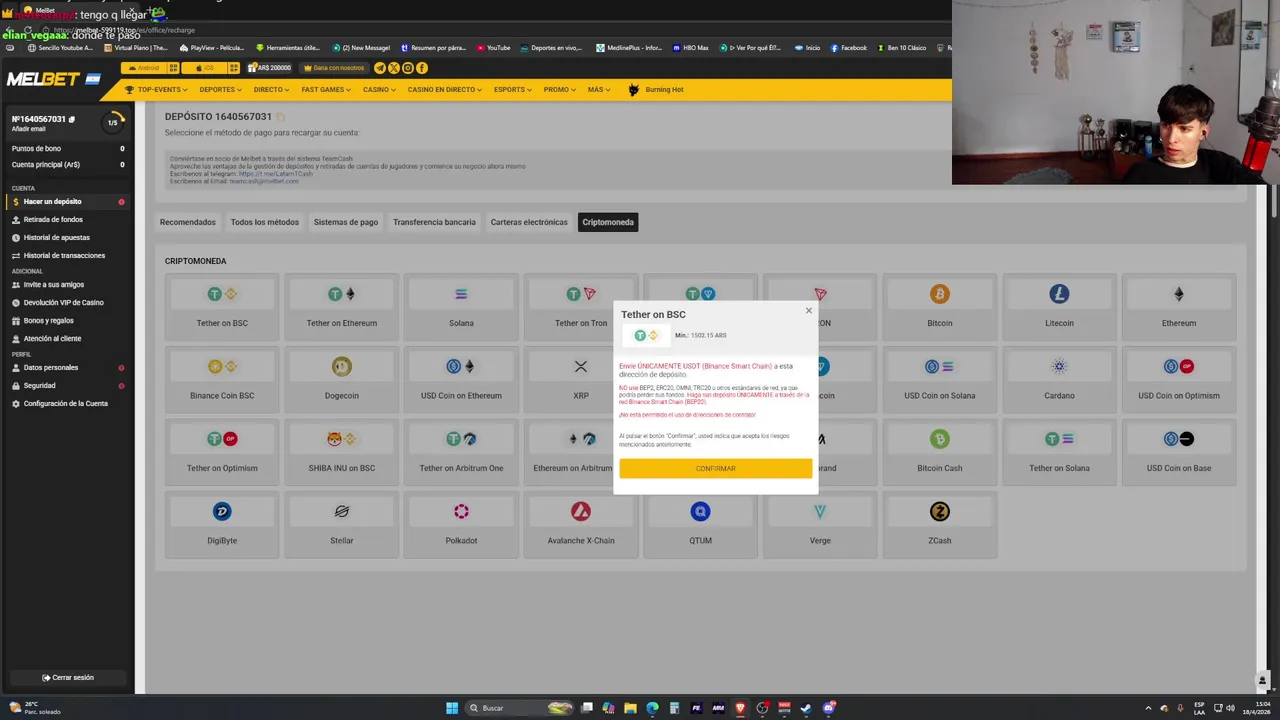Screen dimensions: 1280x720
Task: Expand MÁS dropdown menu
Action: pyautogui.click(x=598, y=90)
